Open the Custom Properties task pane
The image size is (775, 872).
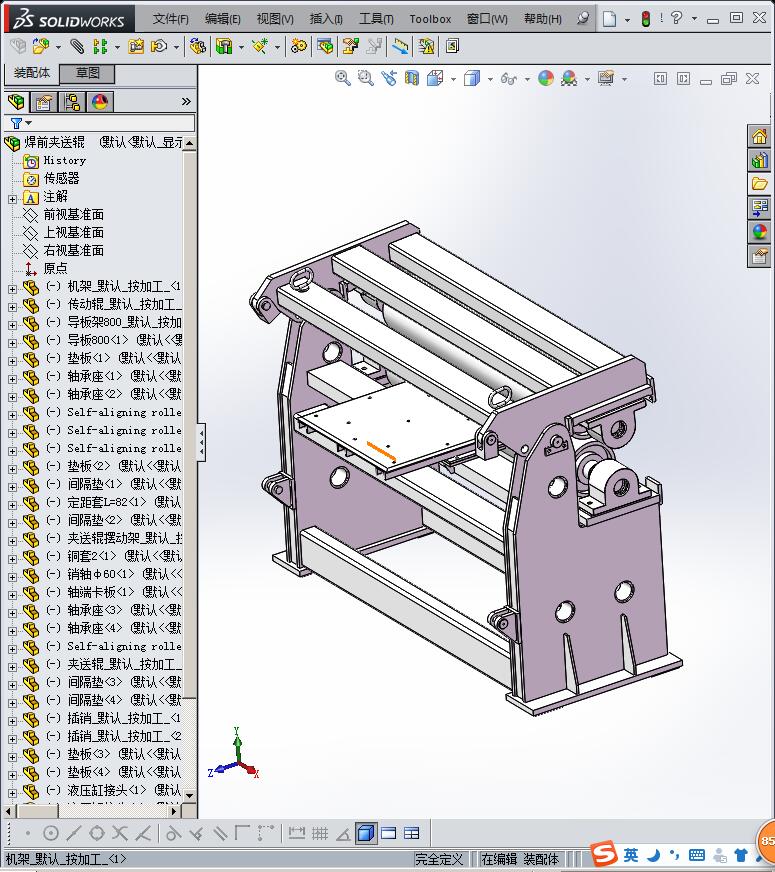[759, 256]
